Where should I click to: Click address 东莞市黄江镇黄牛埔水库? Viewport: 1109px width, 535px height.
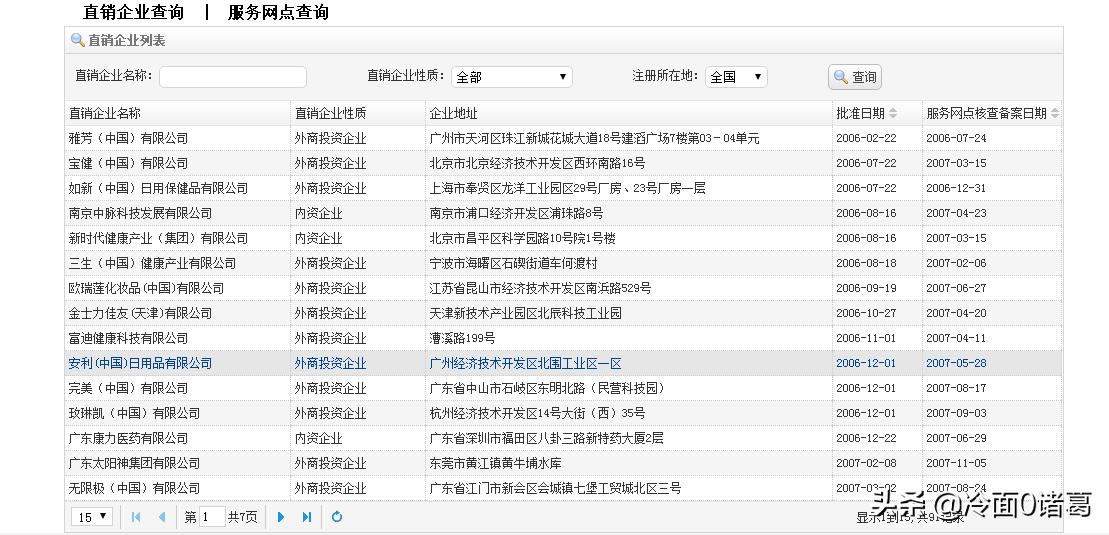[x=495, y=463]
